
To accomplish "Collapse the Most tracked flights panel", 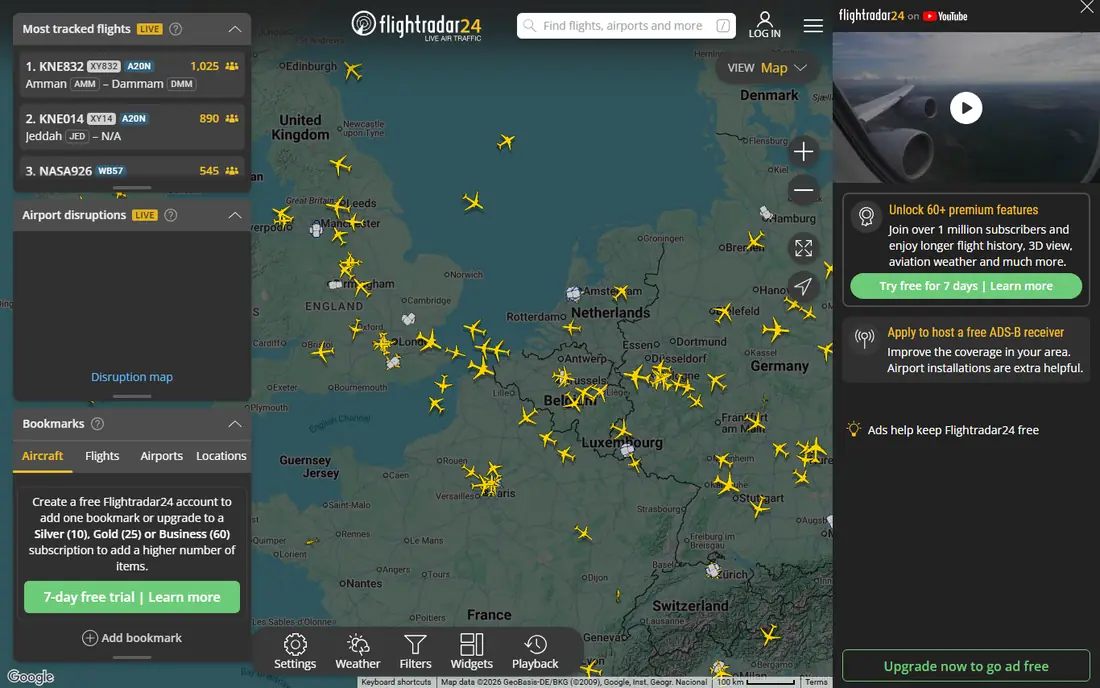I will click(x=235, y=29).
